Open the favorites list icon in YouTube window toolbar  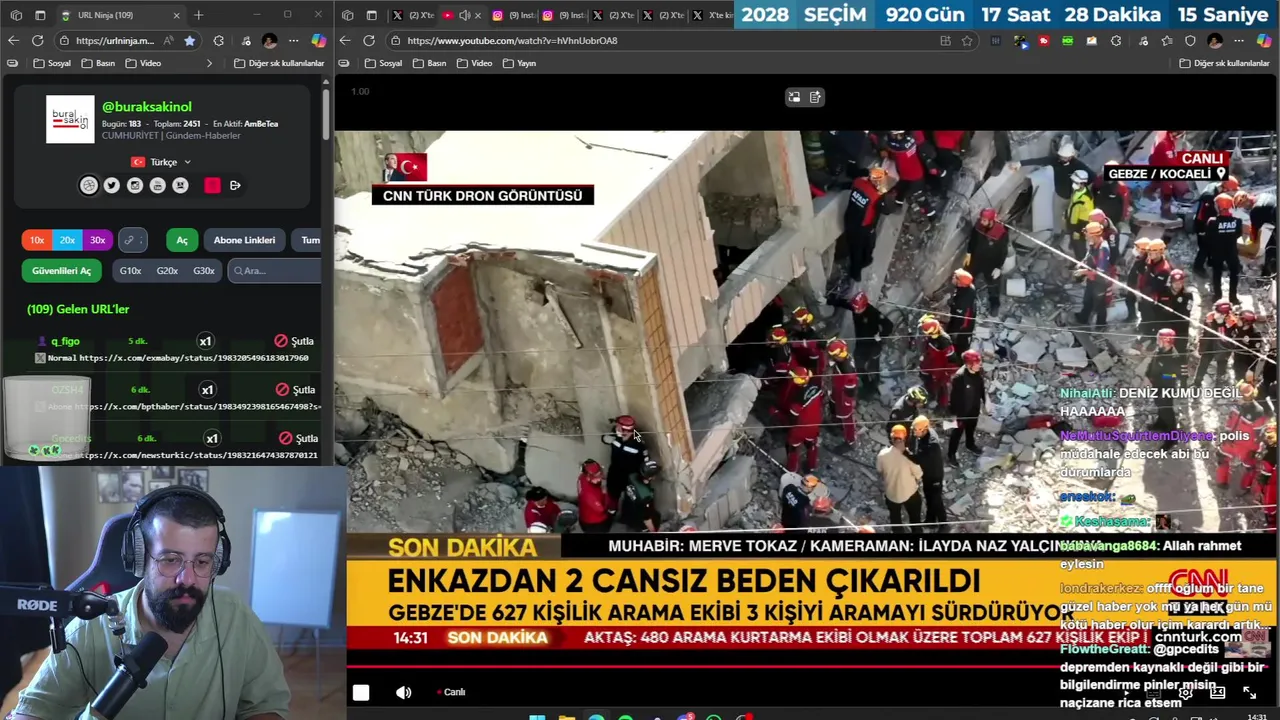(x=1166, y=41)
